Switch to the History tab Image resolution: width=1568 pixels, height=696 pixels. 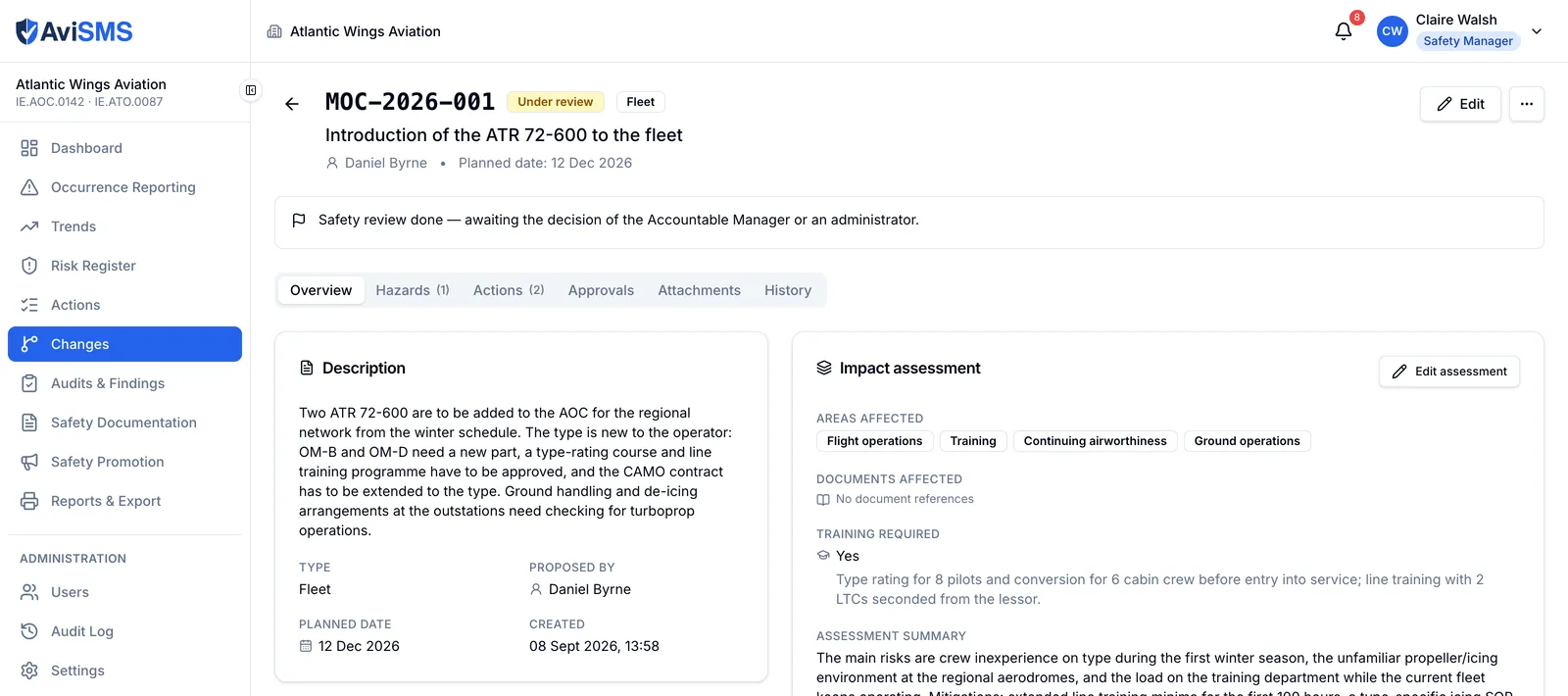(x=788, y=290)
